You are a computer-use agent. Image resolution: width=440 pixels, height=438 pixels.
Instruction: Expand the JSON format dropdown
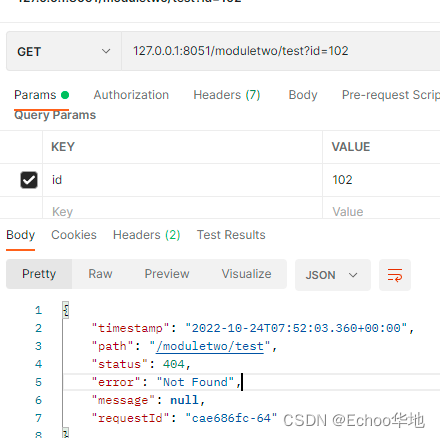(333, 275)
